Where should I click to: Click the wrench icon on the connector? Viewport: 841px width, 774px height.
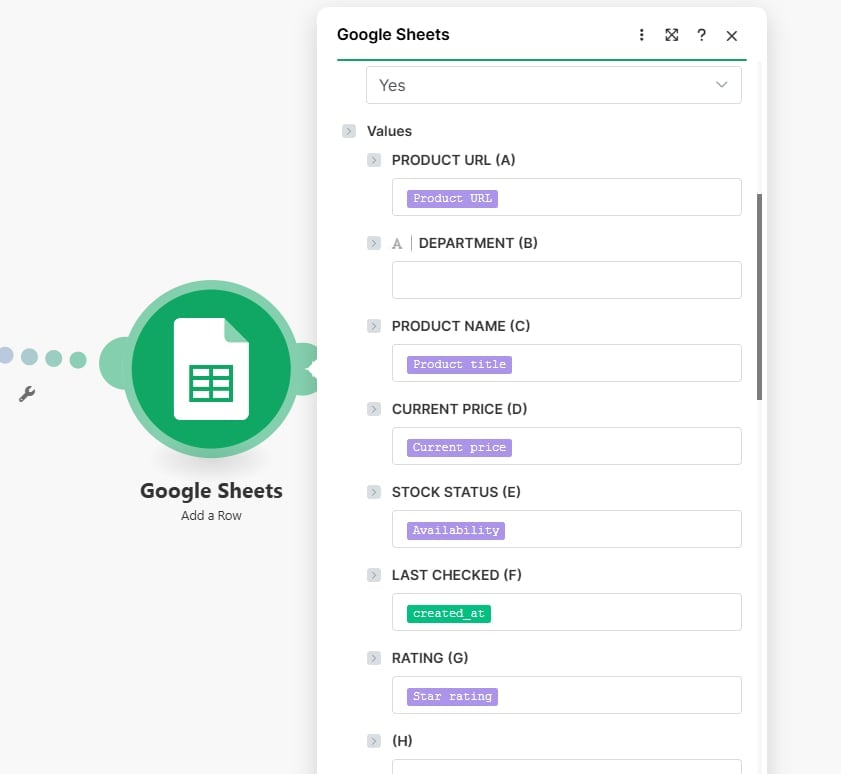[x=27, y=394]
